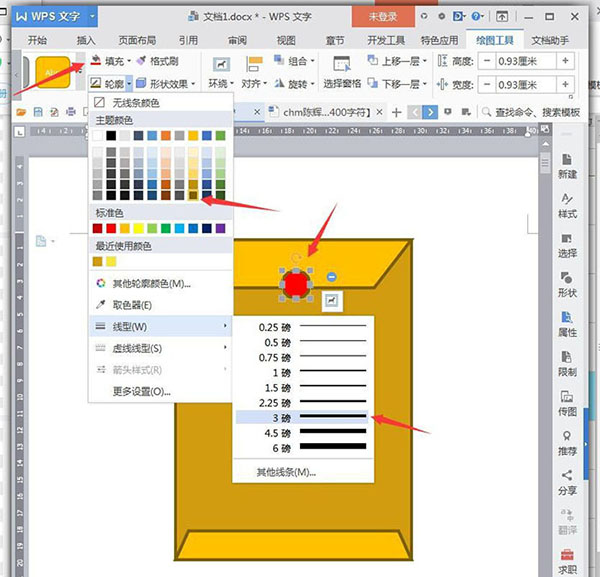Click the 上移一层 bring forward icon
The width and height of the screenshot is (600, 577).
click(x=372, y=60)
